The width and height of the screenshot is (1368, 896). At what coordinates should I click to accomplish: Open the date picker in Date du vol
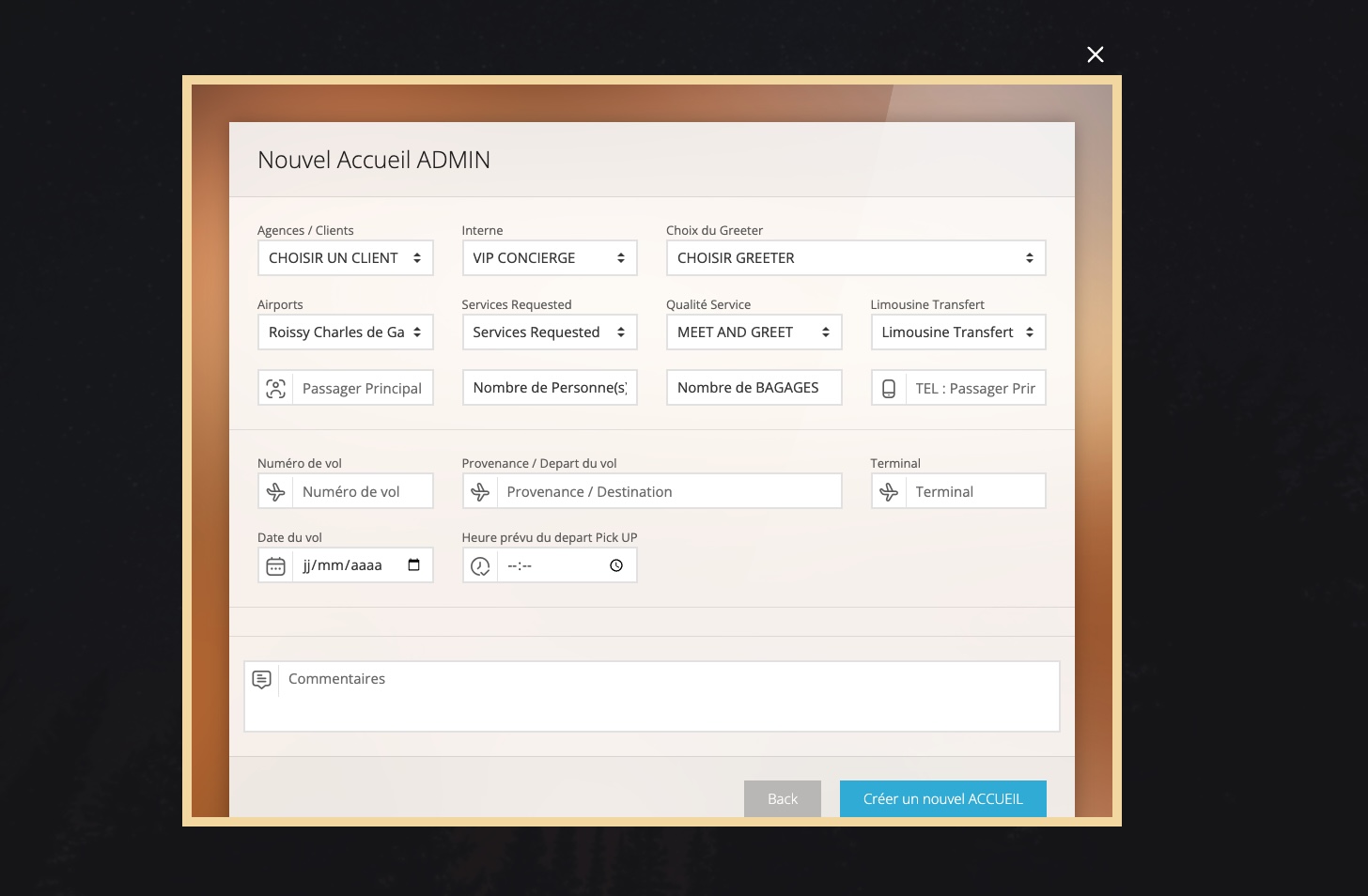click(x=413, y=565)
